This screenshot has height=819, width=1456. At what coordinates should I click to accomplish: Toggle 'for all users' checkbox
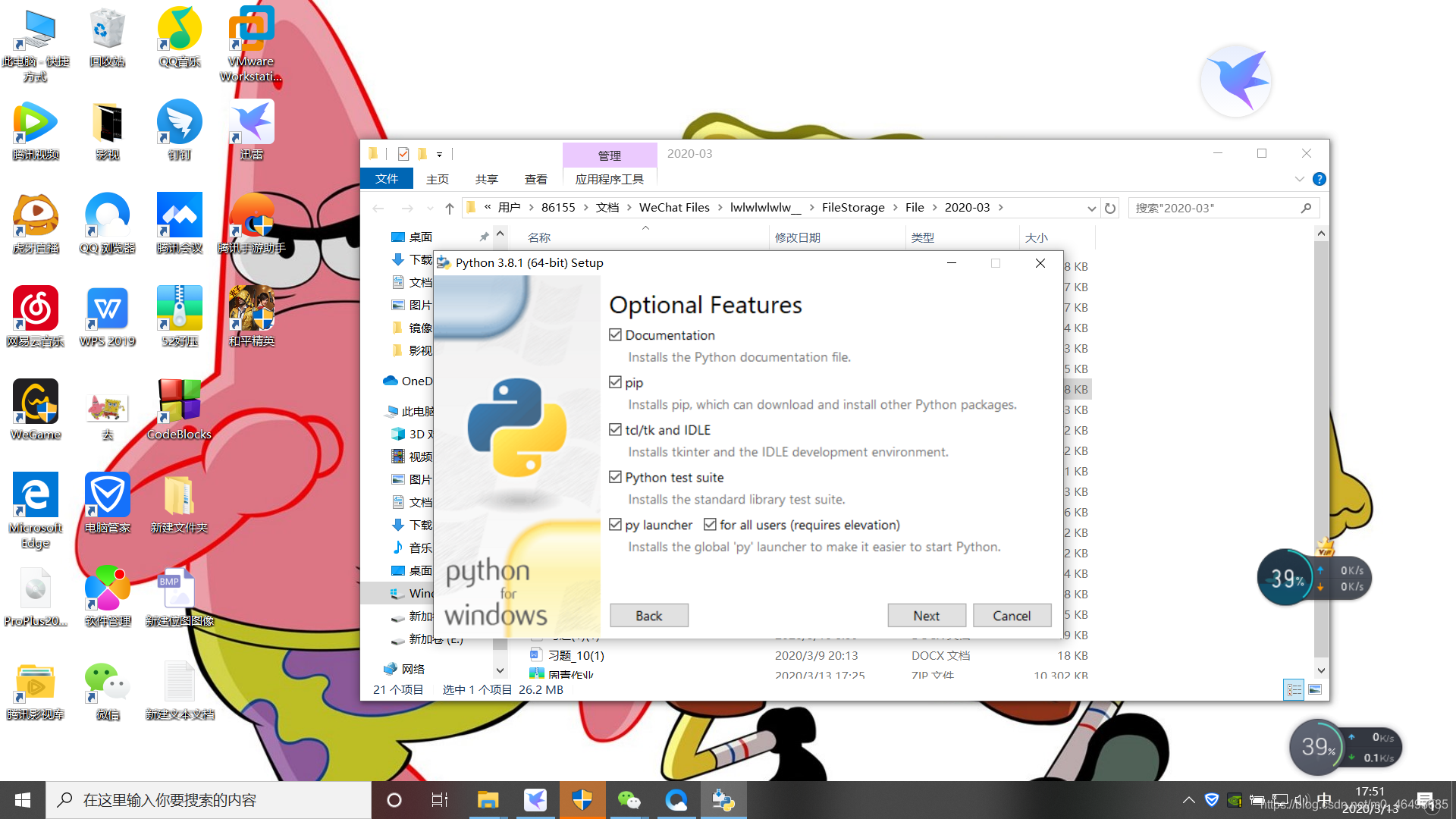(710, 525)
